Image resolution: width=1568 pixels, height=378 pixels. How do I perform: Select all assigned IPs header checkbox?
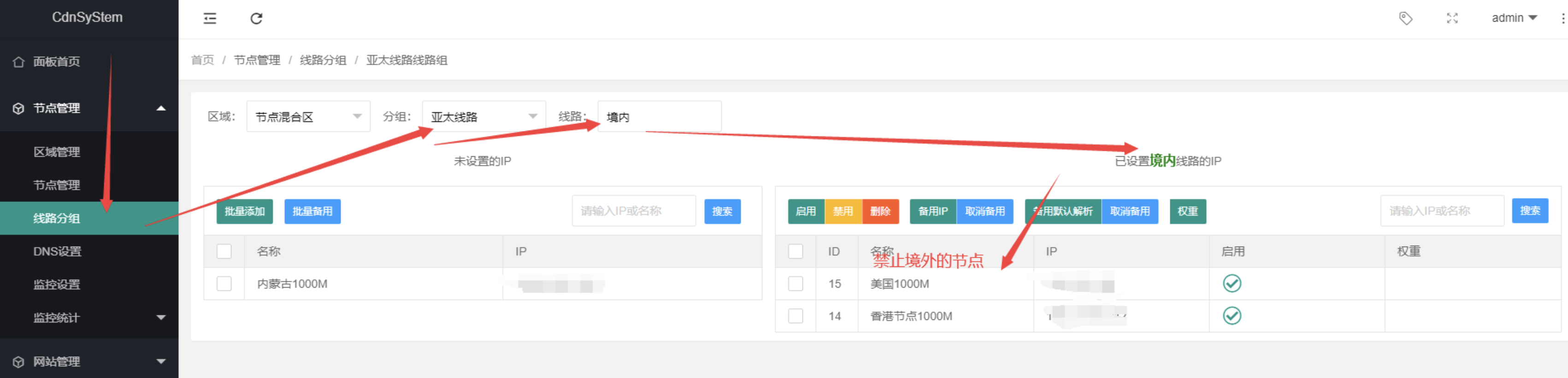(x=796, y=251)
